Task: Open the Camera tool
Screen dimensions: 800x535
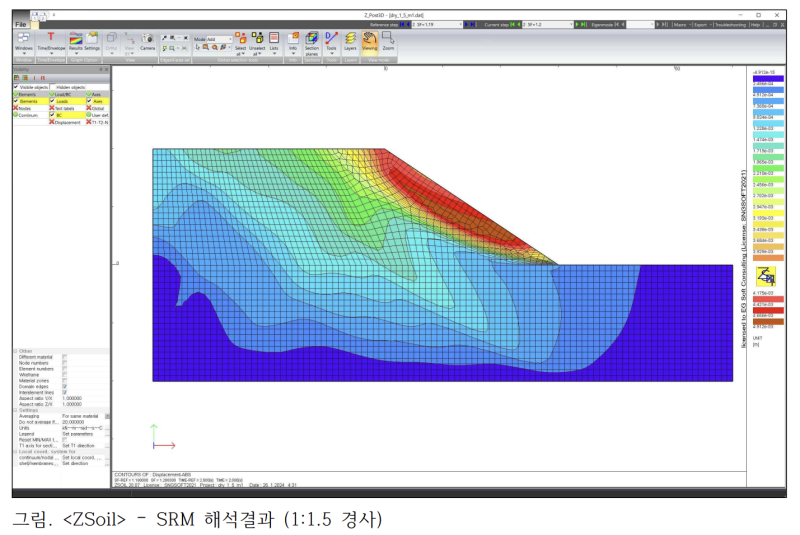Action: 147,42
